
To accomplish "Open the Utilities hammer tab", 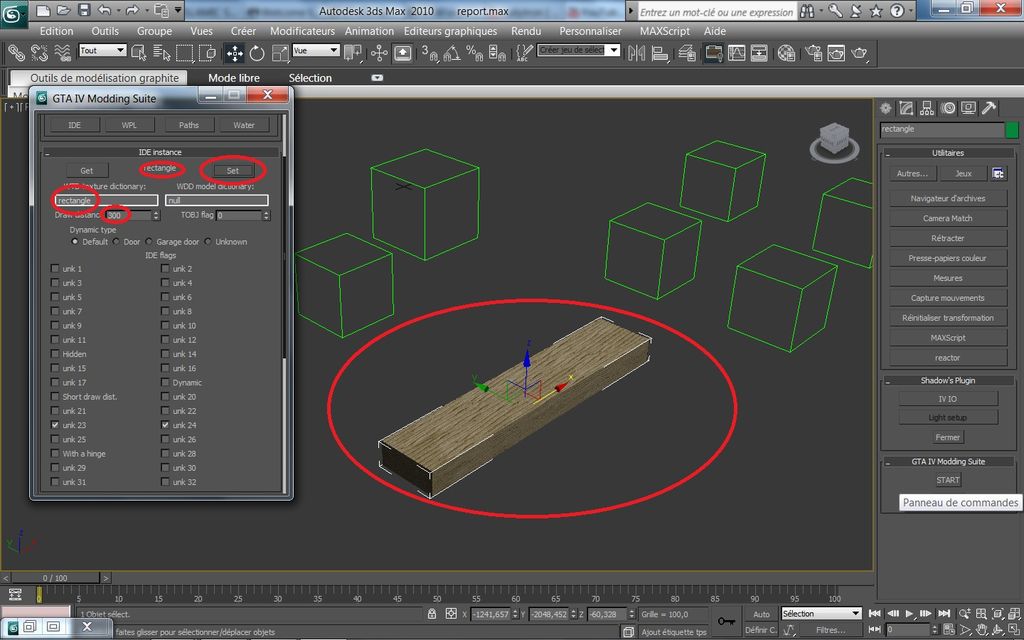I will [x=989, y=108].
